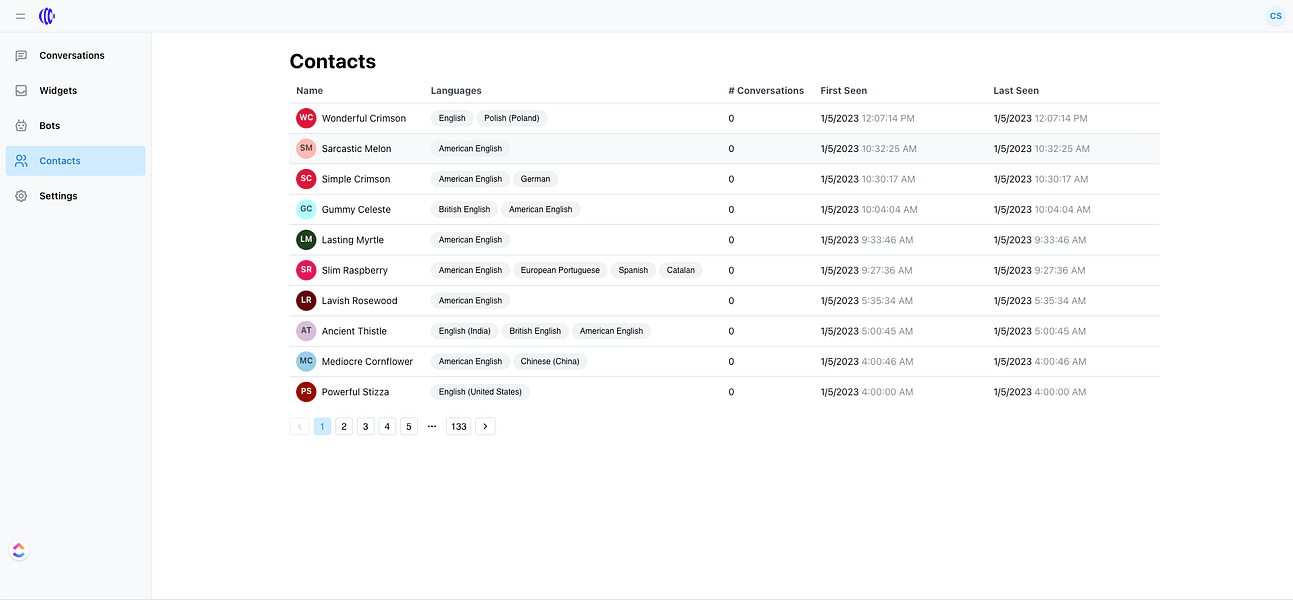Screen dimensions: 1293x600
Task: Click the Widgets inbox icon
Action: pyautogui.click(x=21, y=91)
